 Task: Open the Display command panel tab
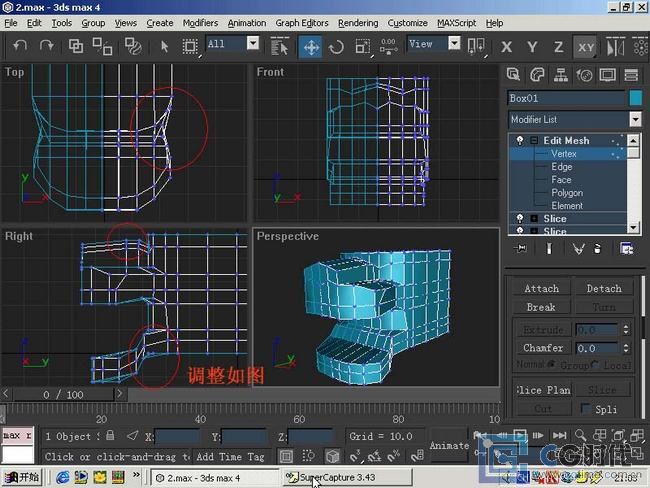coord(607,74)
